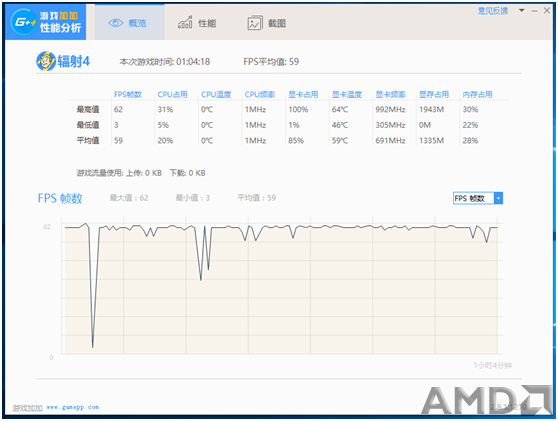
Task: Click the 最高值 row label
Action: click(x=88, y=109)
